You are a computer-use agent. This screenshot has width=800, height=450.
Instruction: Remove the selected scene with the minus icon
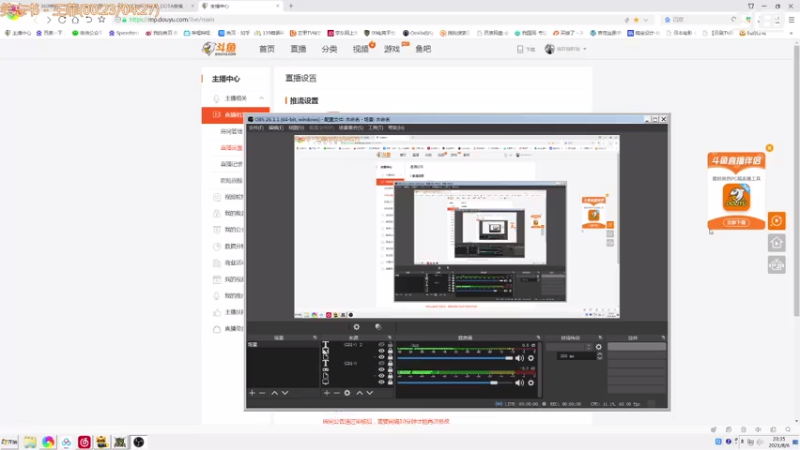[262, 393]
